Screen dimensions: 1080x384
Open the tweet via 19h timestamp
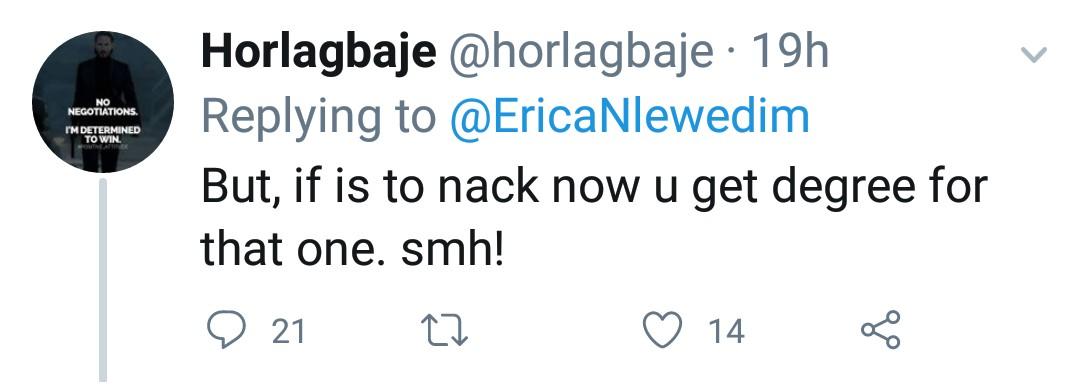[790, 52]
